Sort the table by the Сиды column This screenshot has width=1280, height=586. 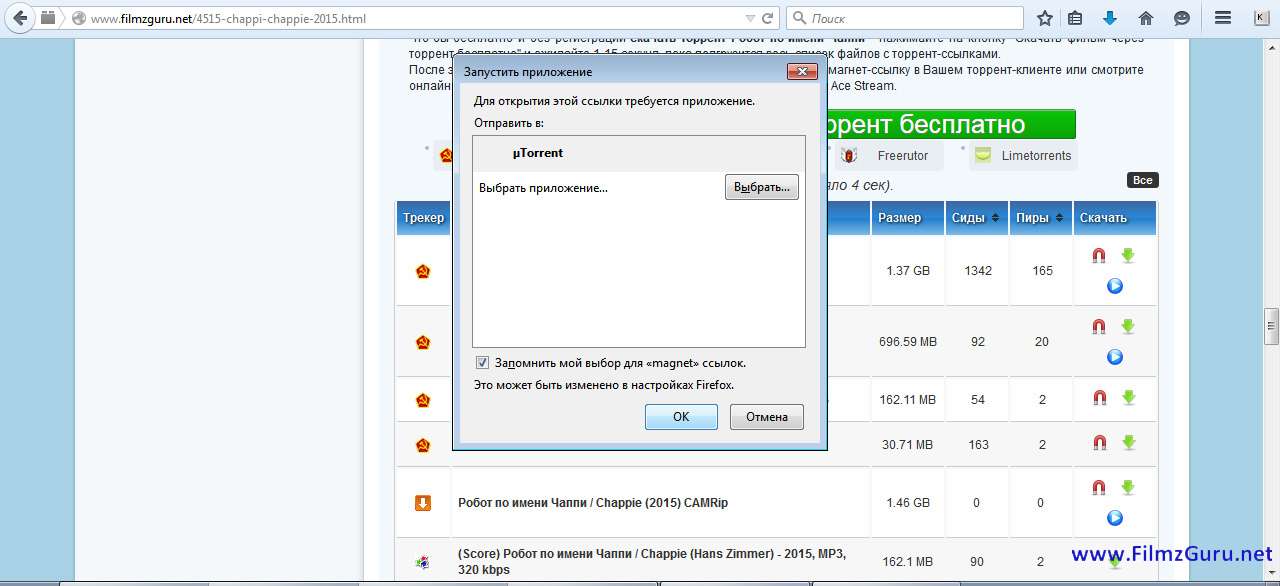pyautogui.click(x=973, y=218)
